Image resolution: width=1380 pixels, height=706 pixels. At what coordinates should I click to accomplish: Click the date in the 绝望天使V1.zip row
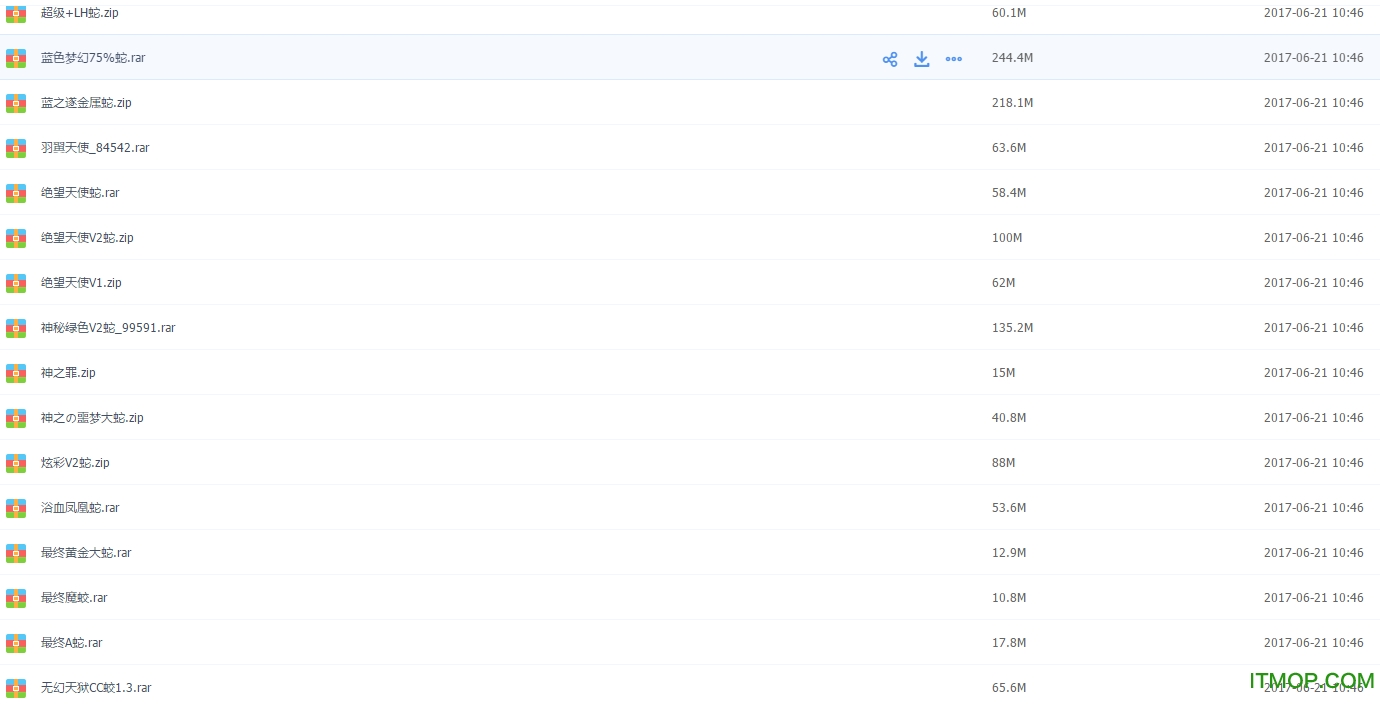pyautogui.click(x=1313, y=283)
